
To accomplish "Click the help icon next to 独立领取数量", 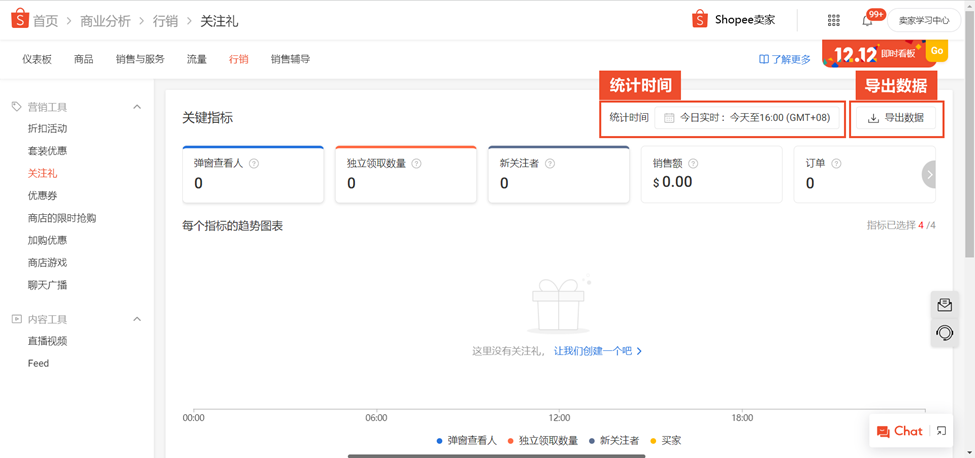I will click(x=416, y=163).
